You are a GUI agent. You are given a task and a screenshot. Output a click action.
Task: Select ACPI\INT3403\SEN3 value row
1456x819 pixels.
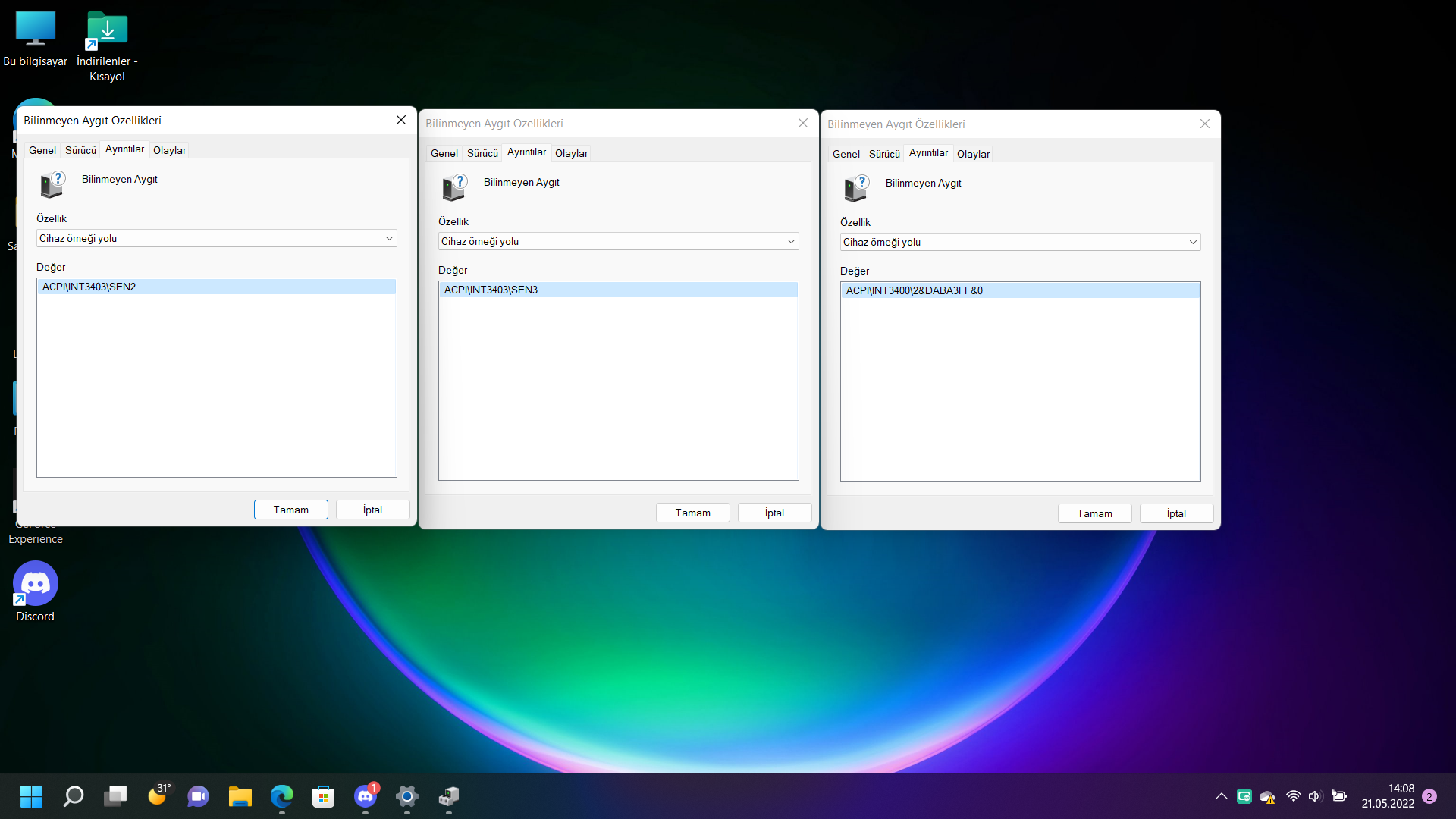pos(617,290)
